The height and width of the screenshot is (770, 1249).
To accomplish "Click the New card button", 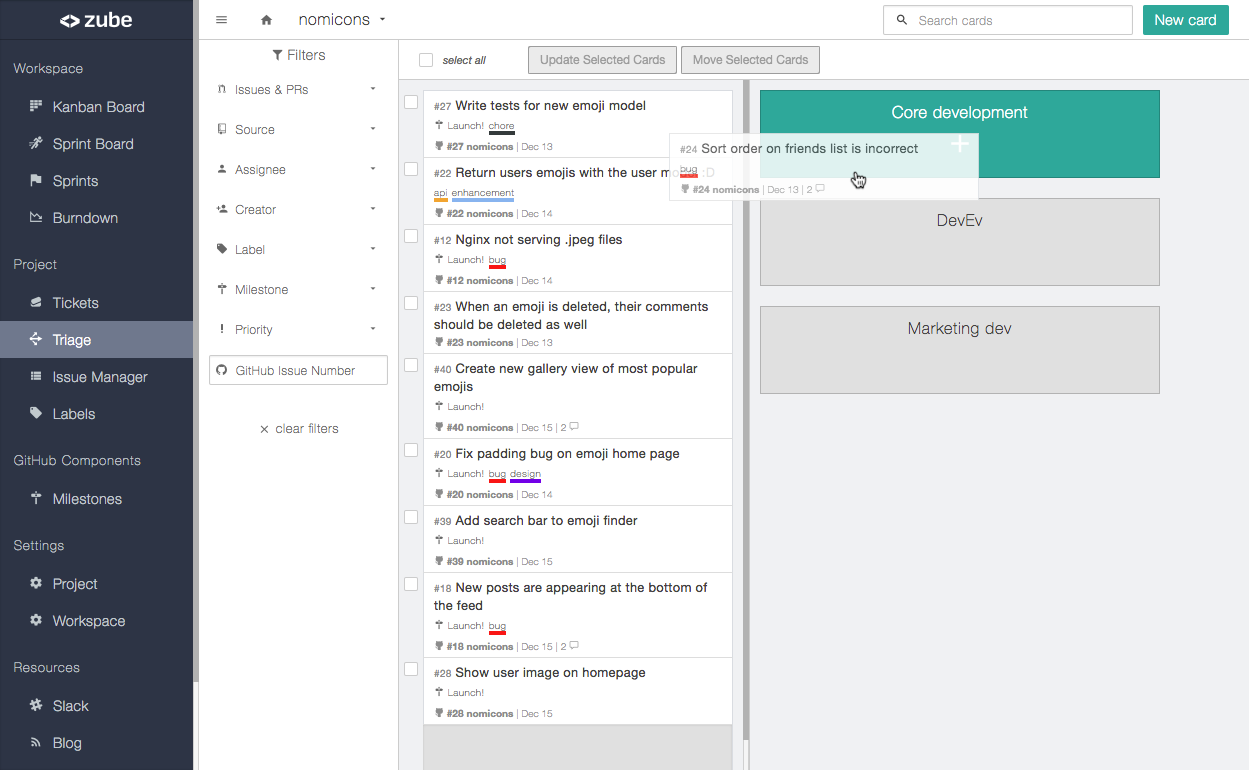I will (1185, 20).
